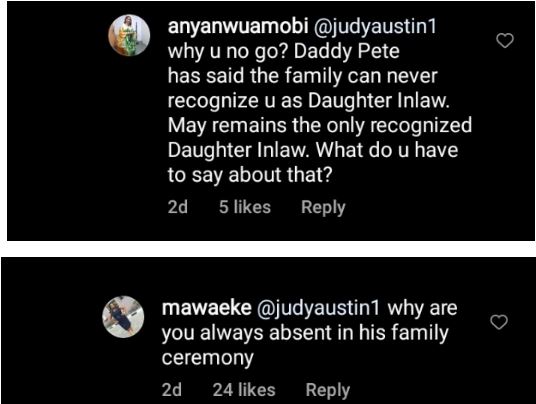Click the 2d timestamp on mawaeke's comment
Viewport: 536px width, 404px height.
(x=172, y=390)
